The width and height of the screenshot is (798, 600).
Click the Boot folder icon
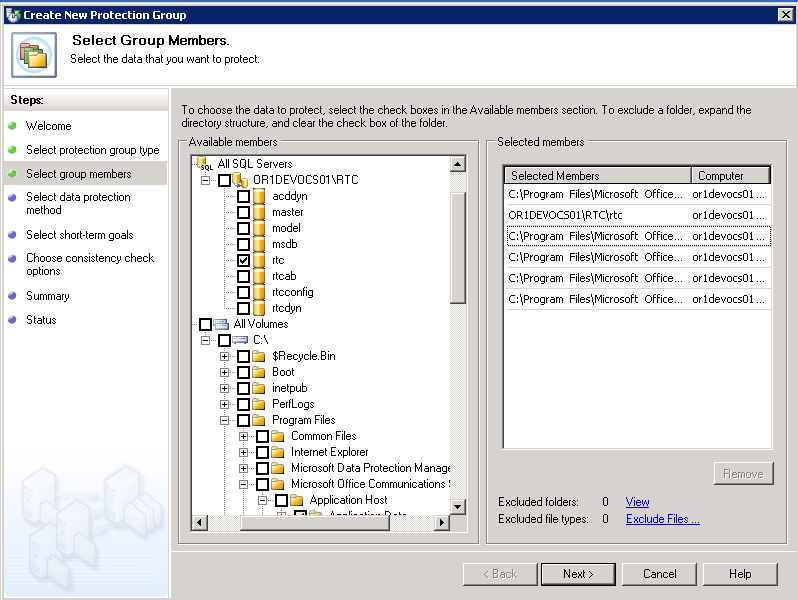click(x=259, y=372)
